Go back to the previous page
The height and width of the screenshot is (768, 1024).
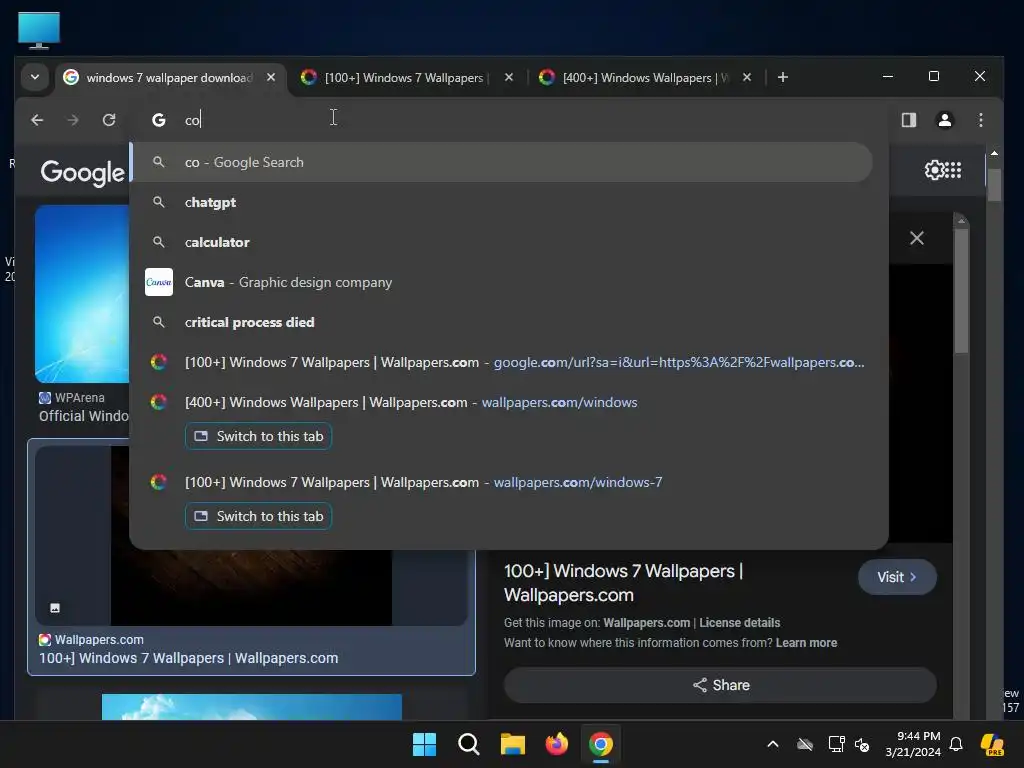37,120
